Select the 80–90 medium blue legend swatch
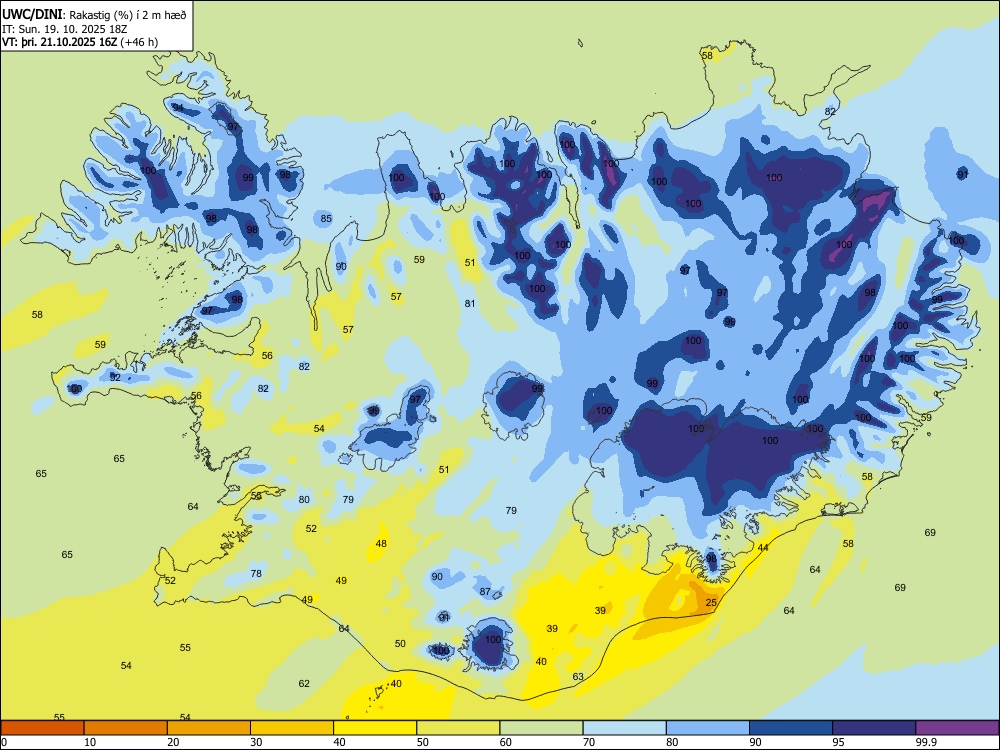Screen dimensions: 1000x750 708,728
